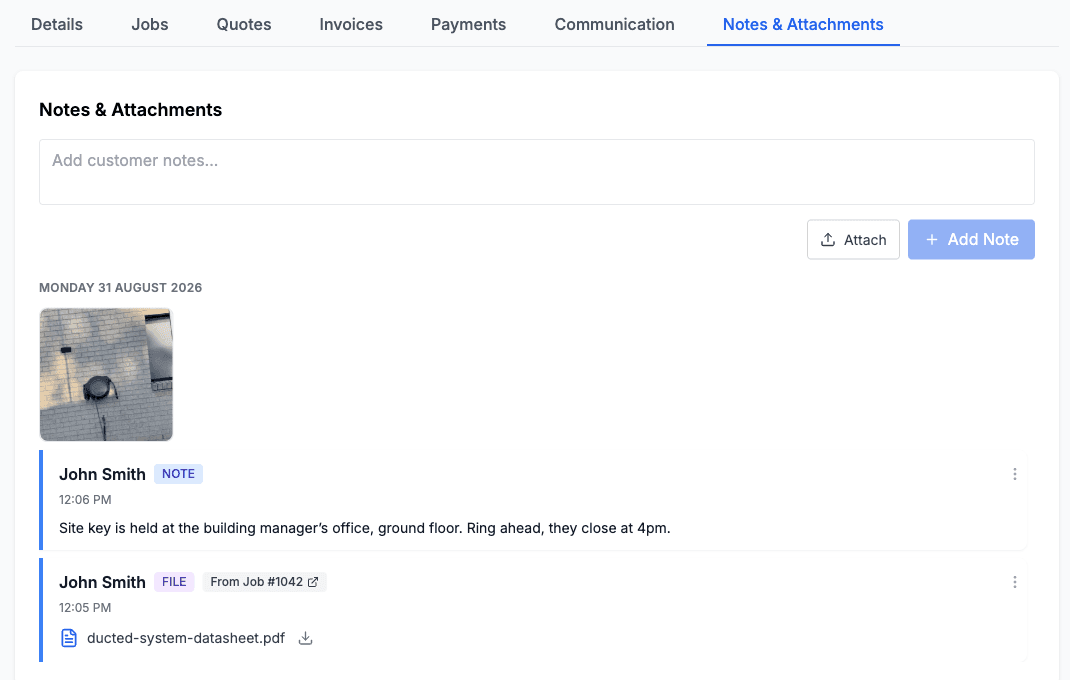Click the Add Note button
The image size is (1070, 680).
coord(971,240)
